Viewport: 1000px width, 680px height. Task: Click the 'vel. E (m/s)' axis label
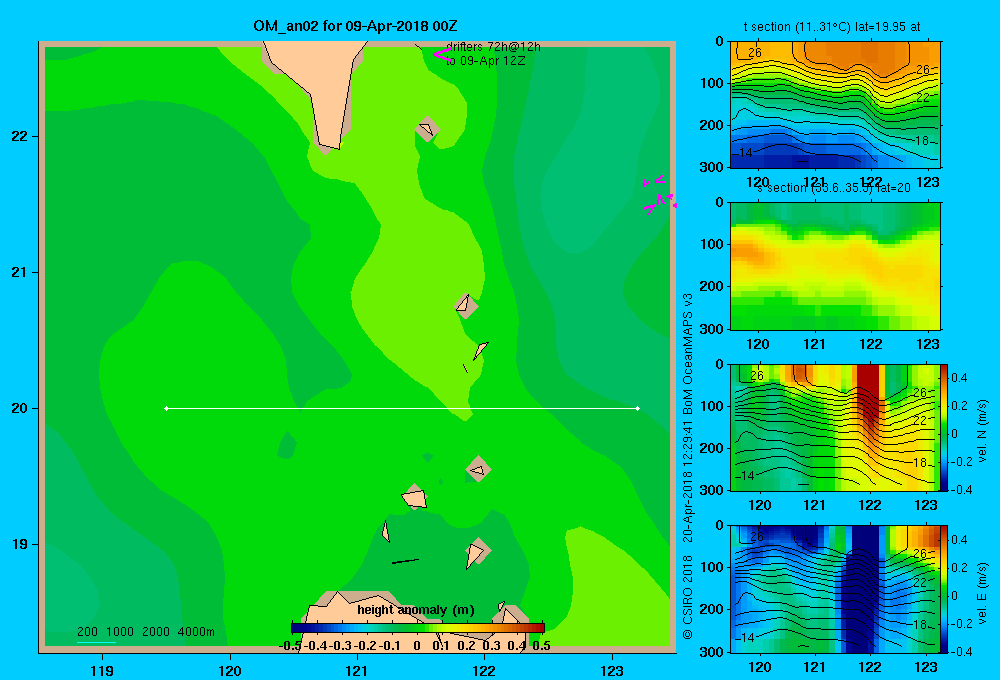tap(982, 593)
